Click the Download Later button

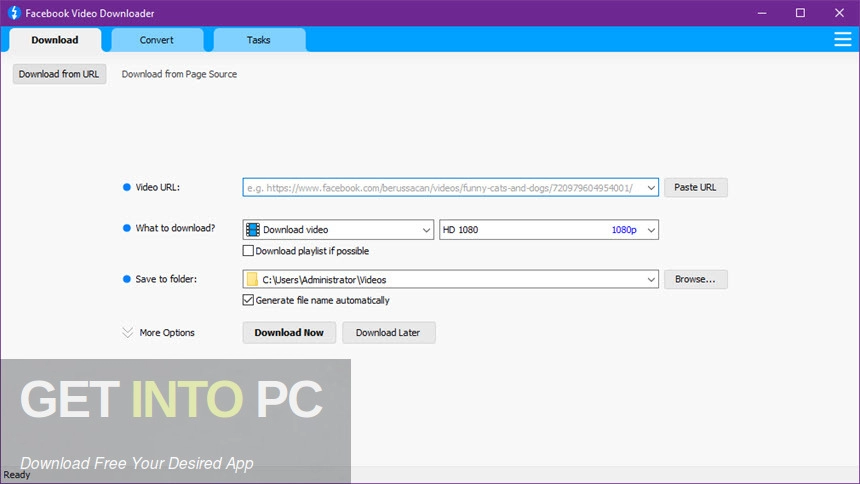point(388,333)
